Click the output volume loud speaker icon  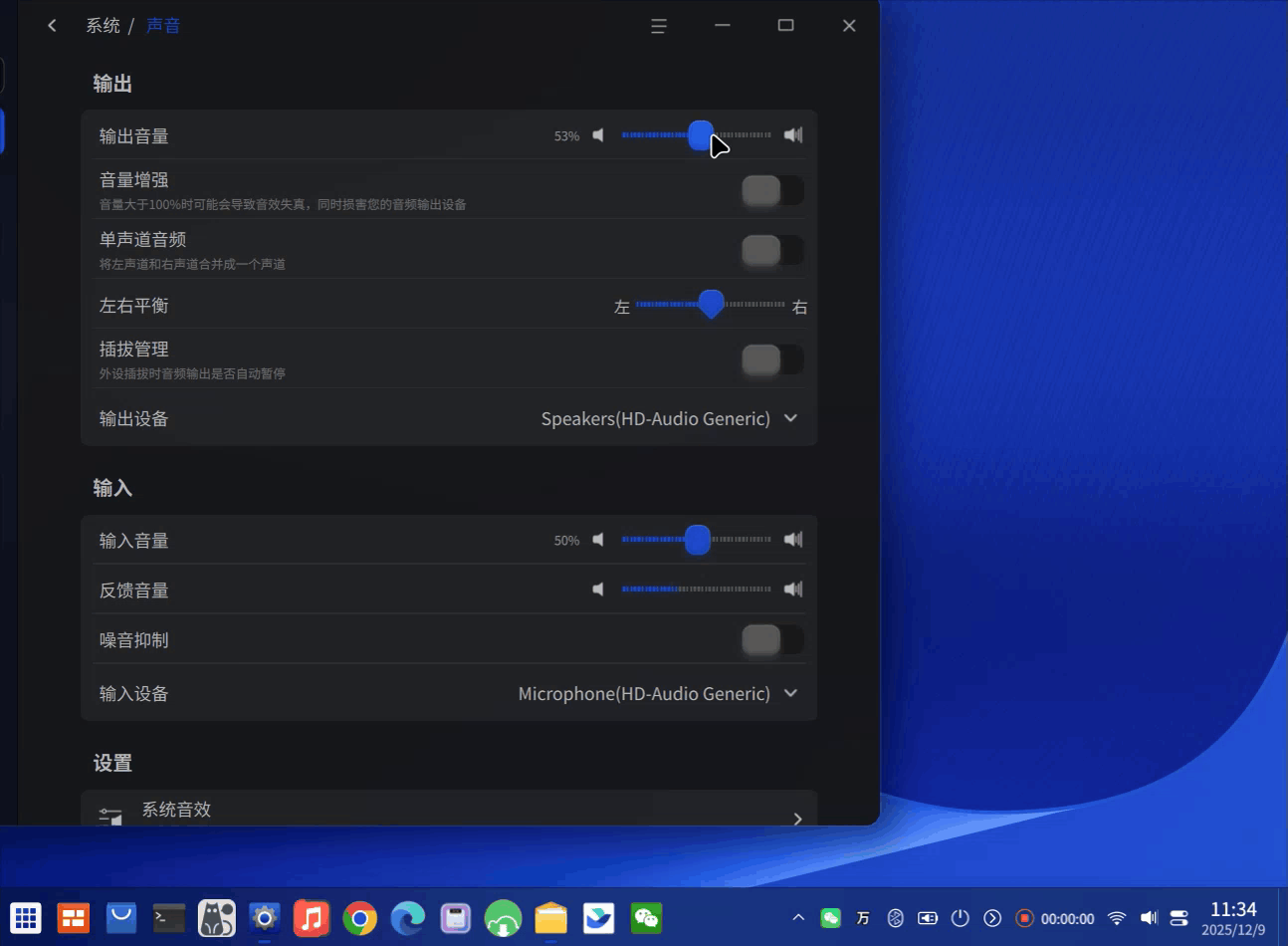pyautogui.click(x=793, y=135)
